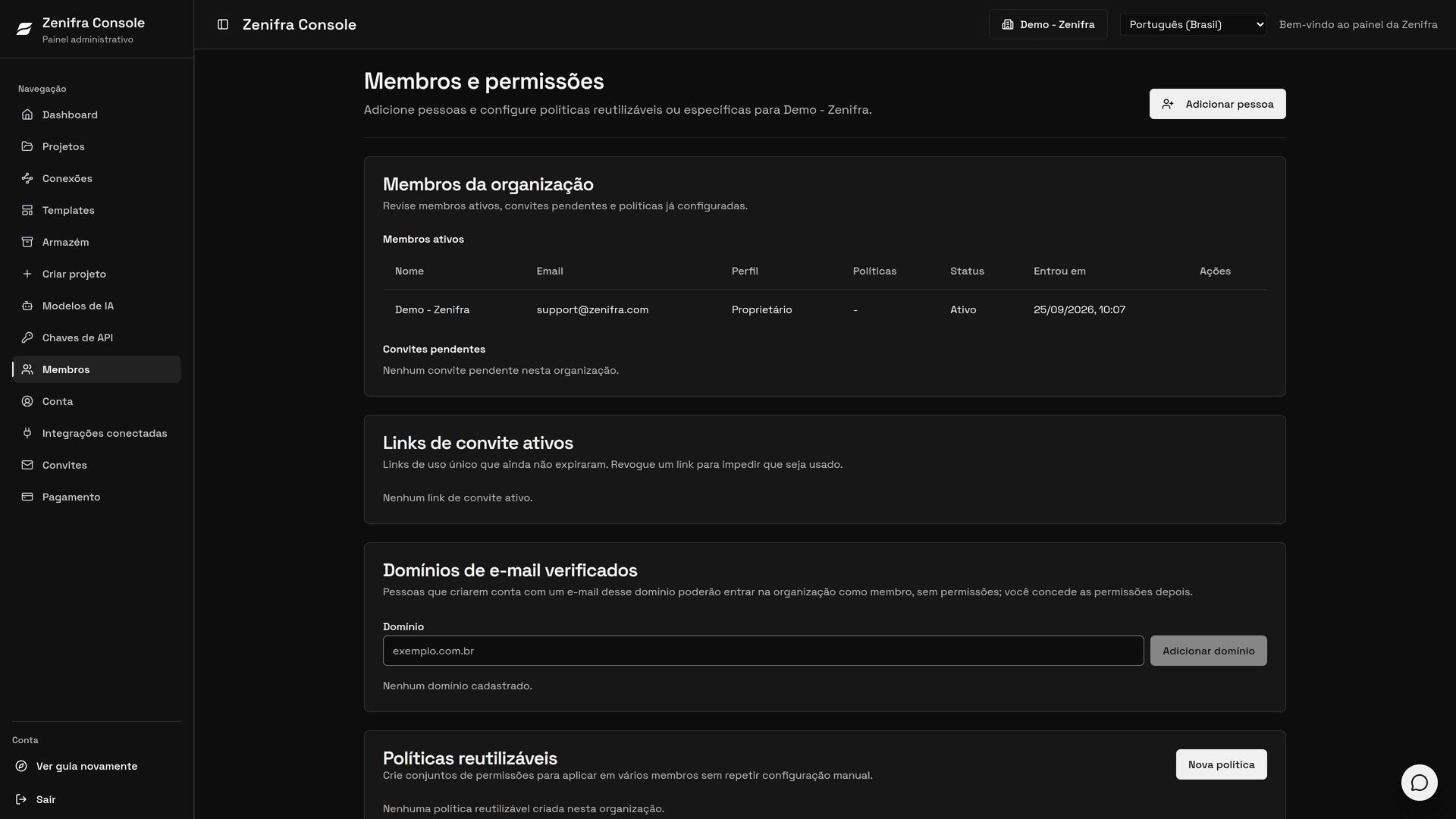Open Armazém in the sidebar
The width and height of the screenshot is (1456, 819).
(x=96, y=242)
